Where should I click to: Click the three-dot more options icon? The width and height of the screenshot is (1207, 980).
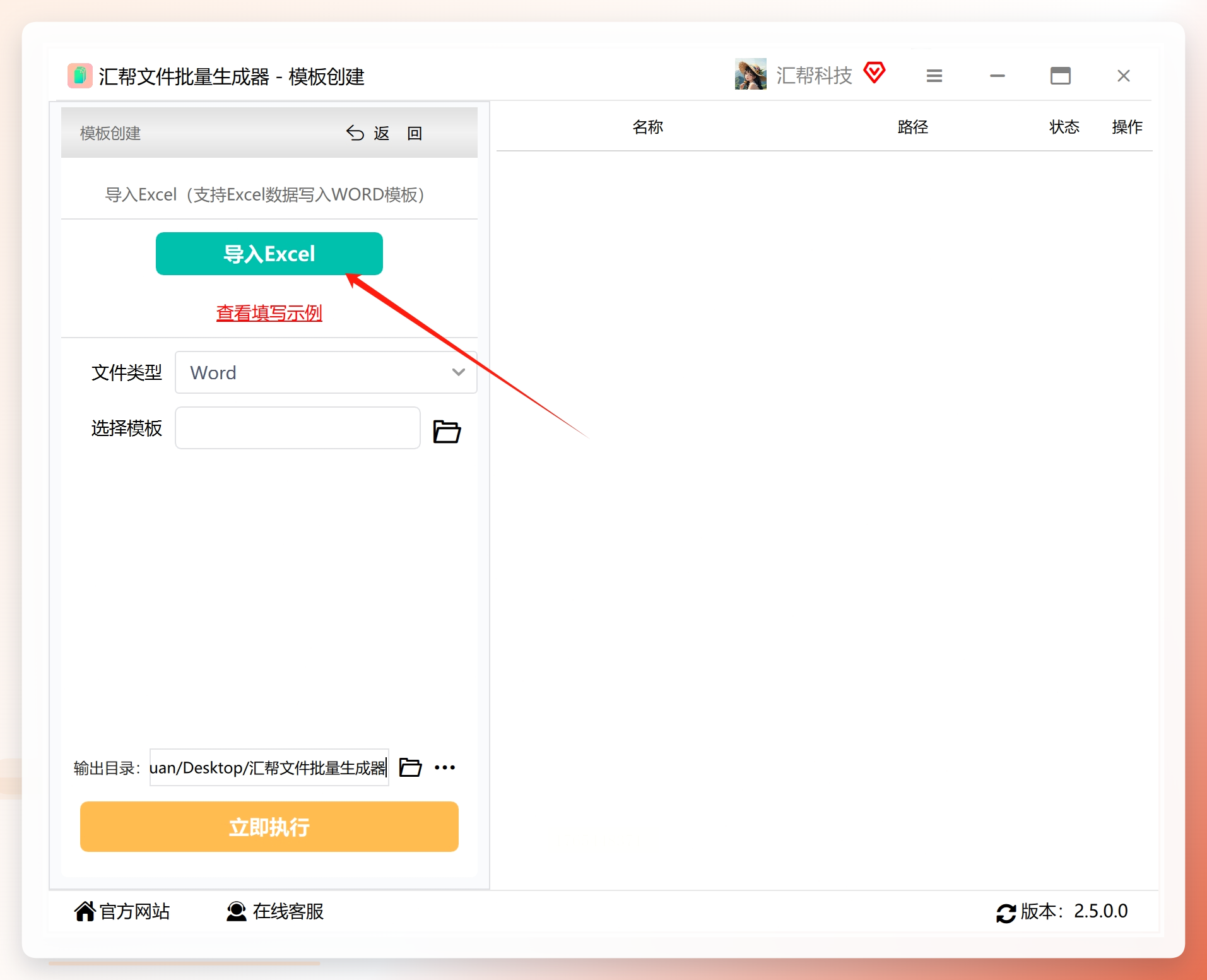[445, 767]
